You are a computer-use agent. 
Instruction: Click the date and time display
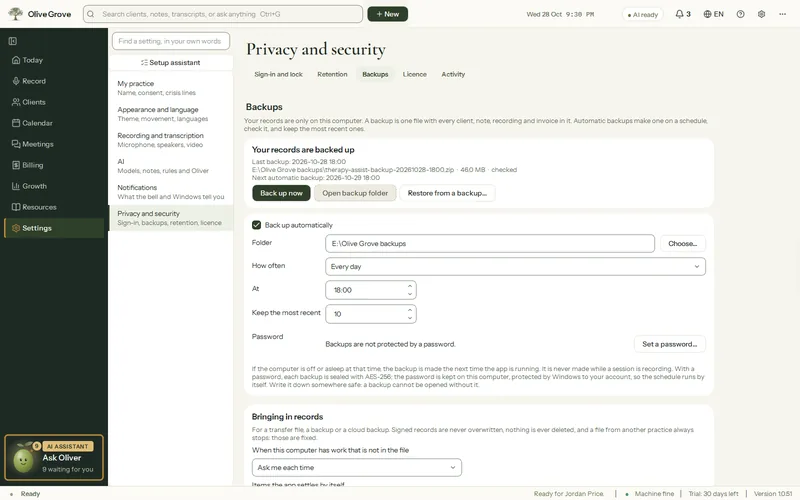click(560, 14)
